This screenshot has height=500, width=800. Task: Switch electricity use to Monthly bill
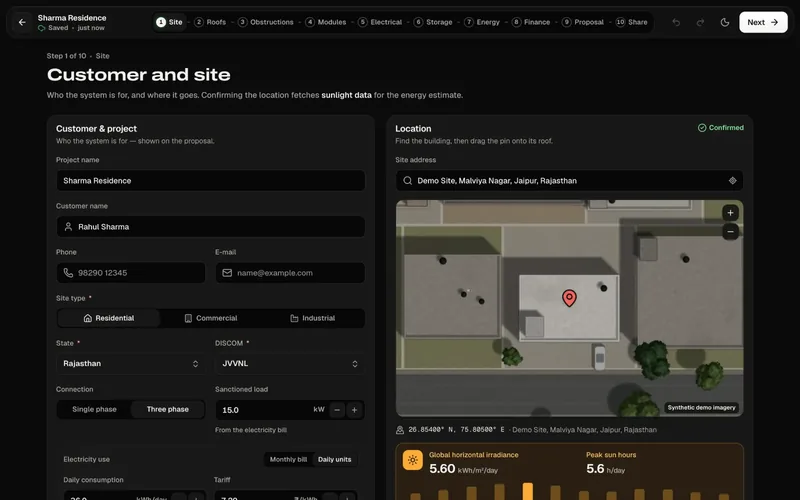point(288,459)
